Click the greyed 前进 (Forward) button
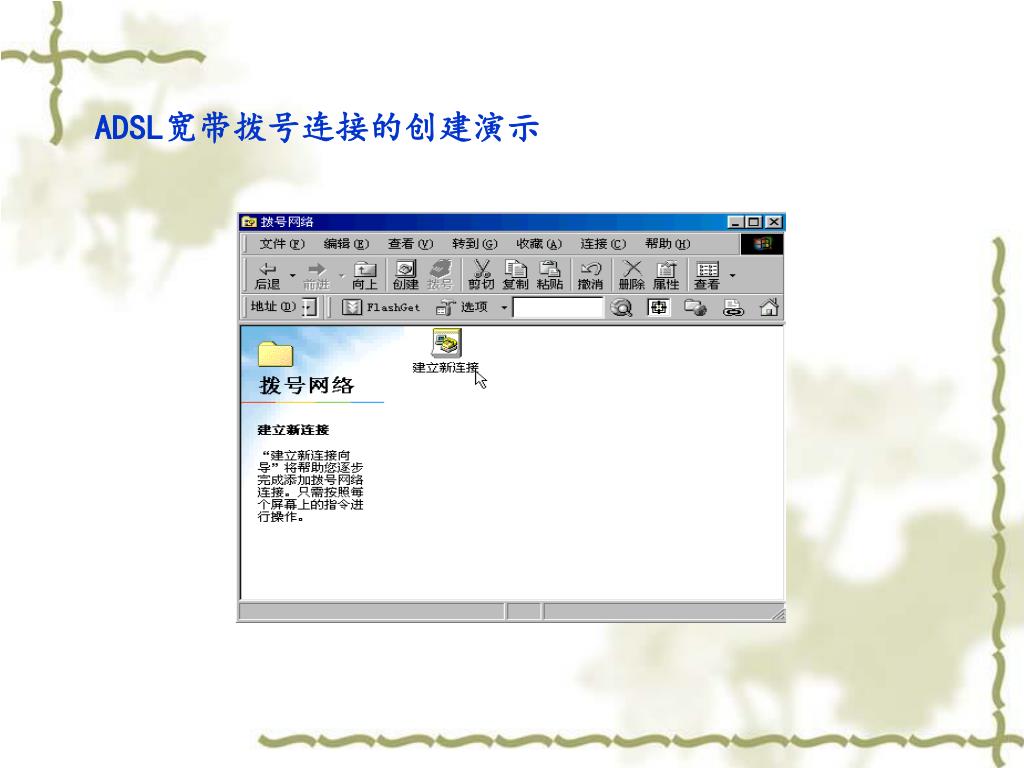Screen dimensions: 1024x768 tap(317, 275)
